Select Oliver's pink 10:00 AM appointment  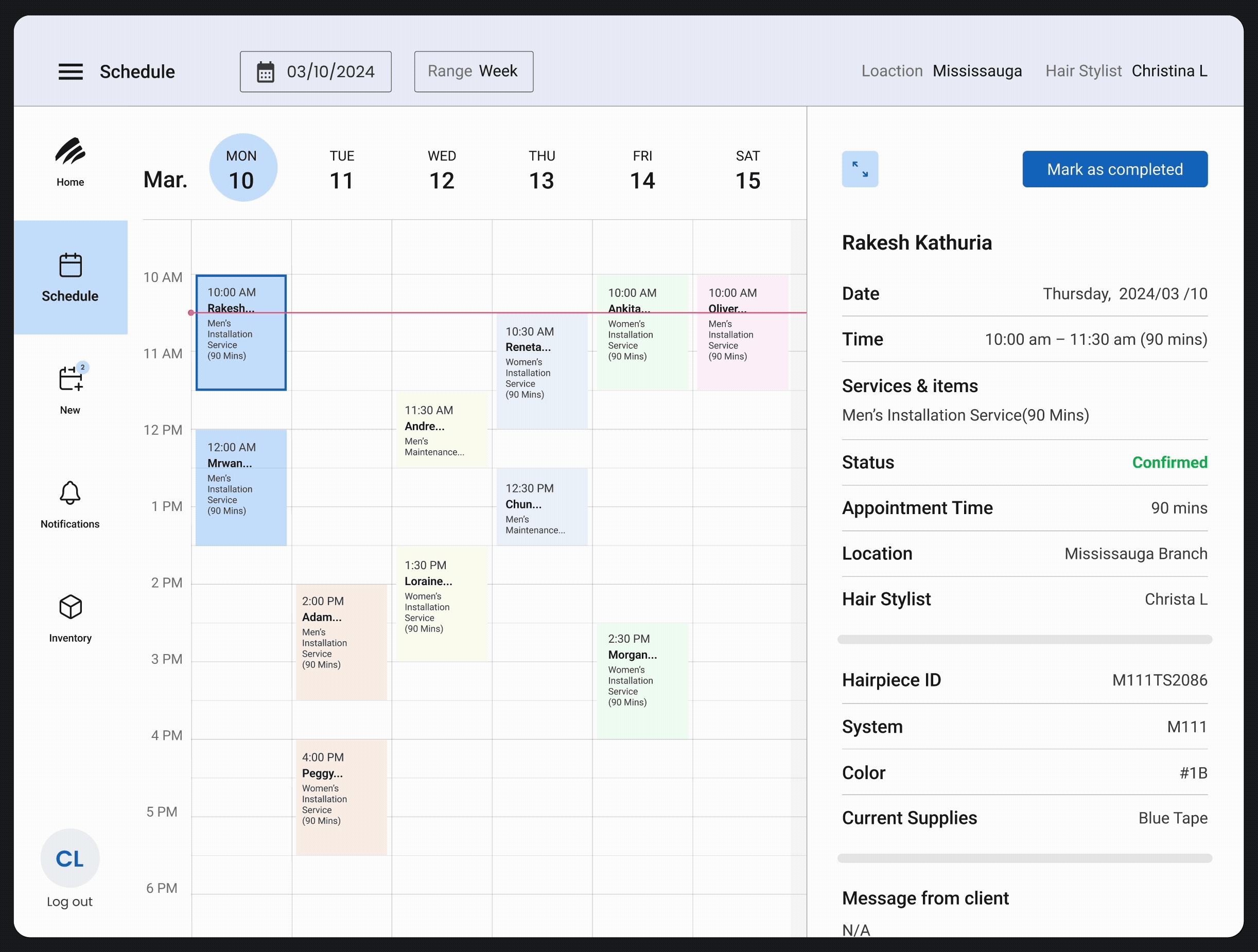742,341
